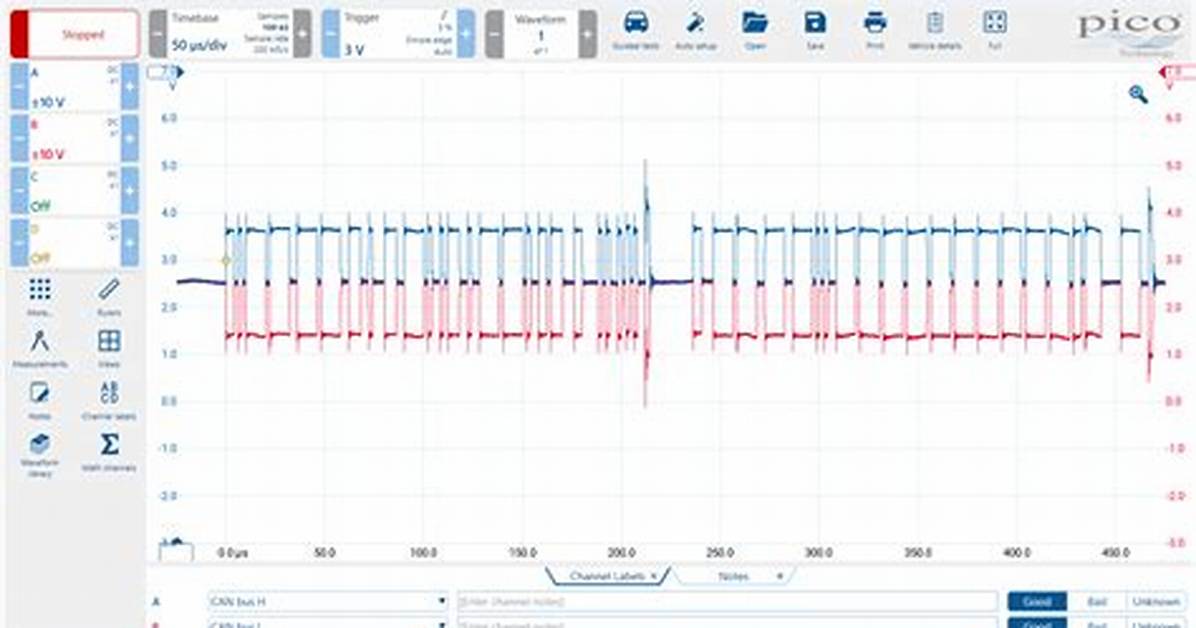1196x628 pixels.
Task: Click the Channel B axis offset handle
Action: [1177, 72]
